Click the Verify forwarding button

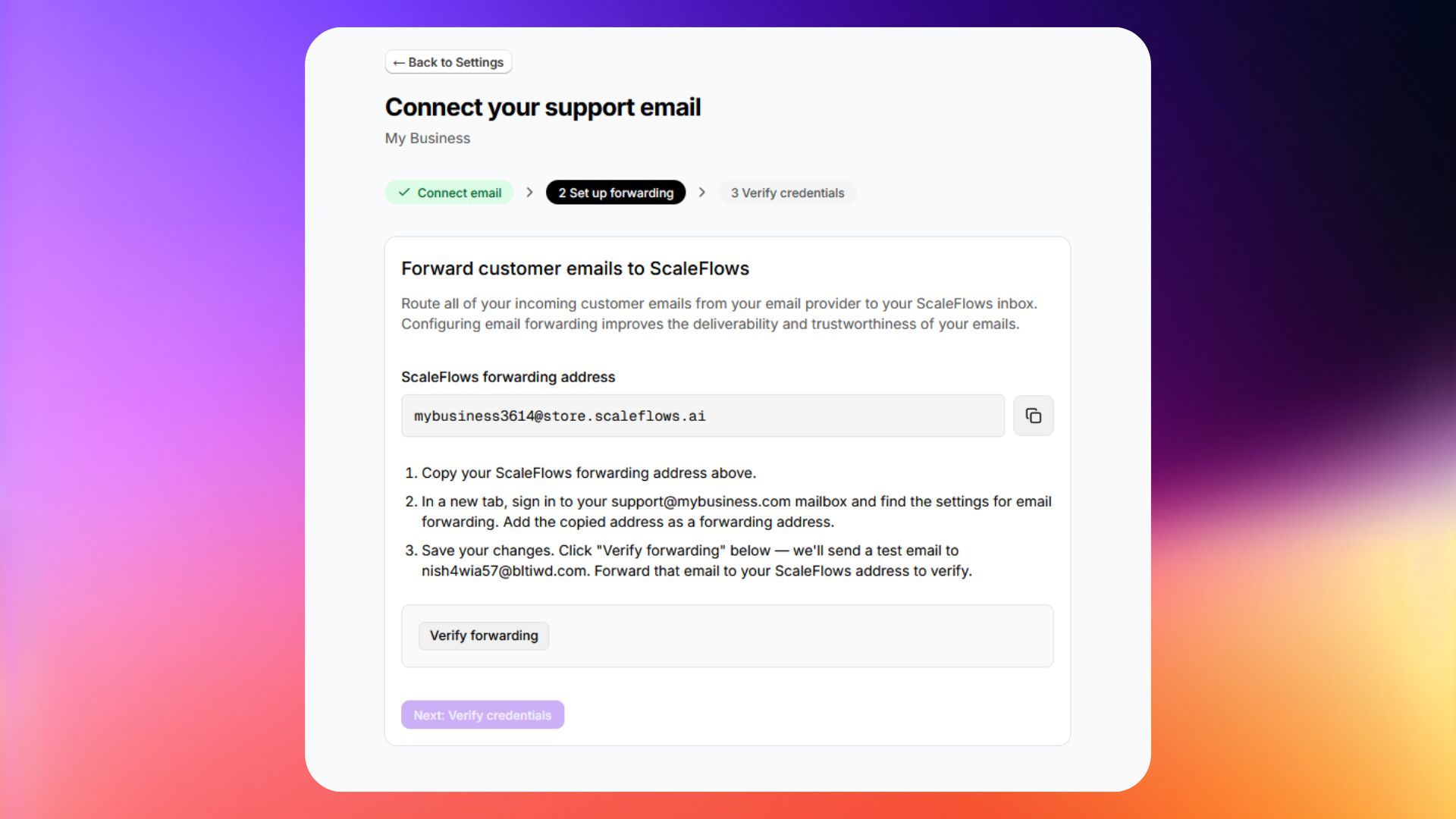pos(484,635)
